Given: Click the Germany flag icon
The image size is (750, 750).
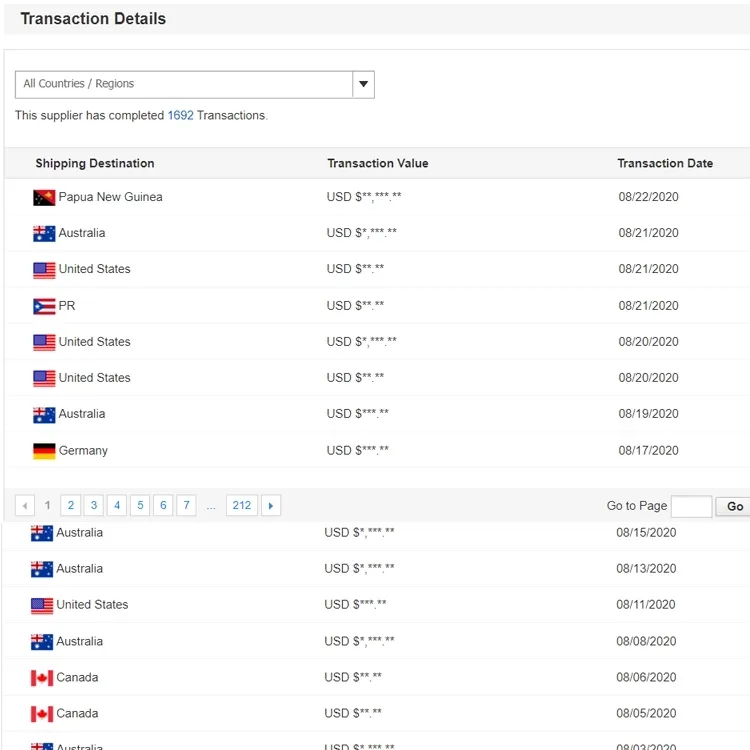Looking at the screenshot, I should click(44, 451).
